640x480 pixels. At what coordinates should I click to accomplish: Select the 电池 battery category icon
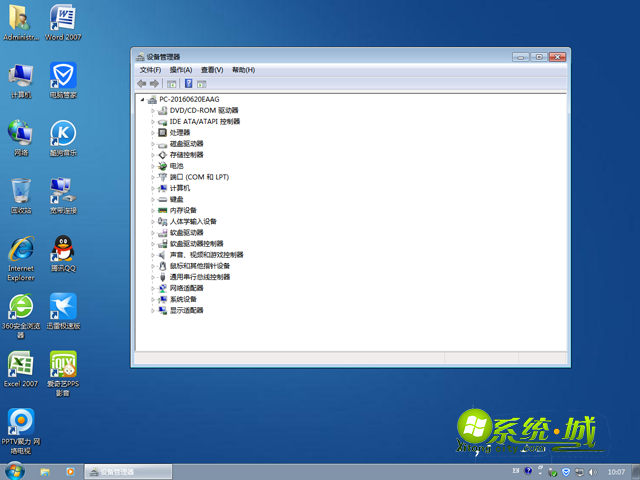click(x=162, y=166)
